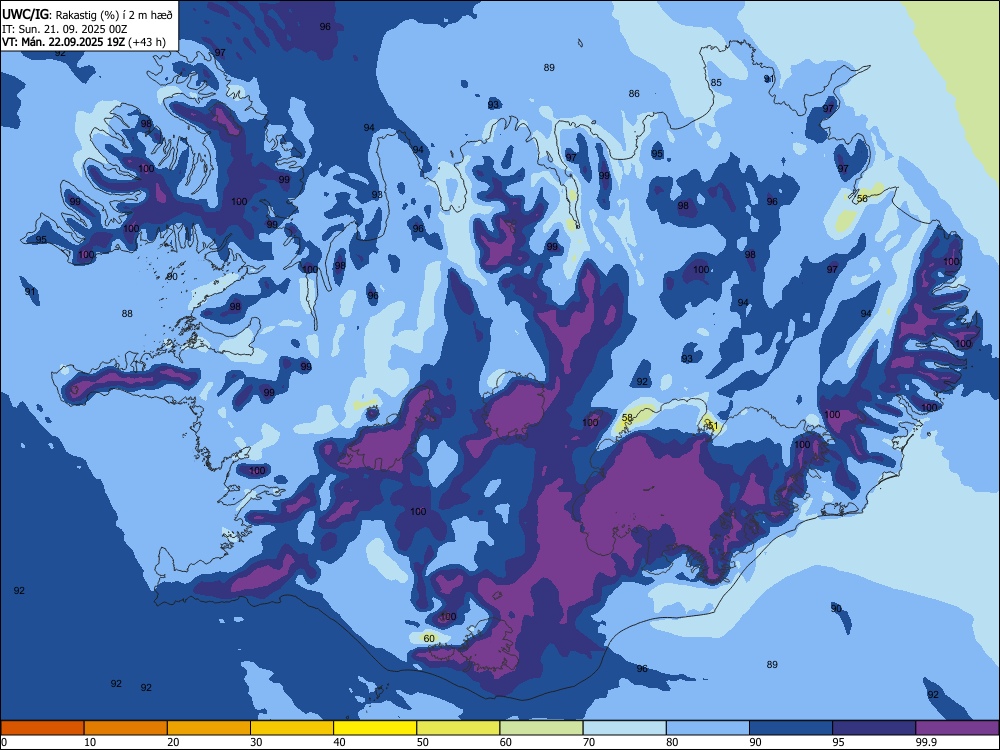1000x750 pixels.
Task: Select the bright yellow 40–50 legend swatch
Action: (x=375, y=728)
